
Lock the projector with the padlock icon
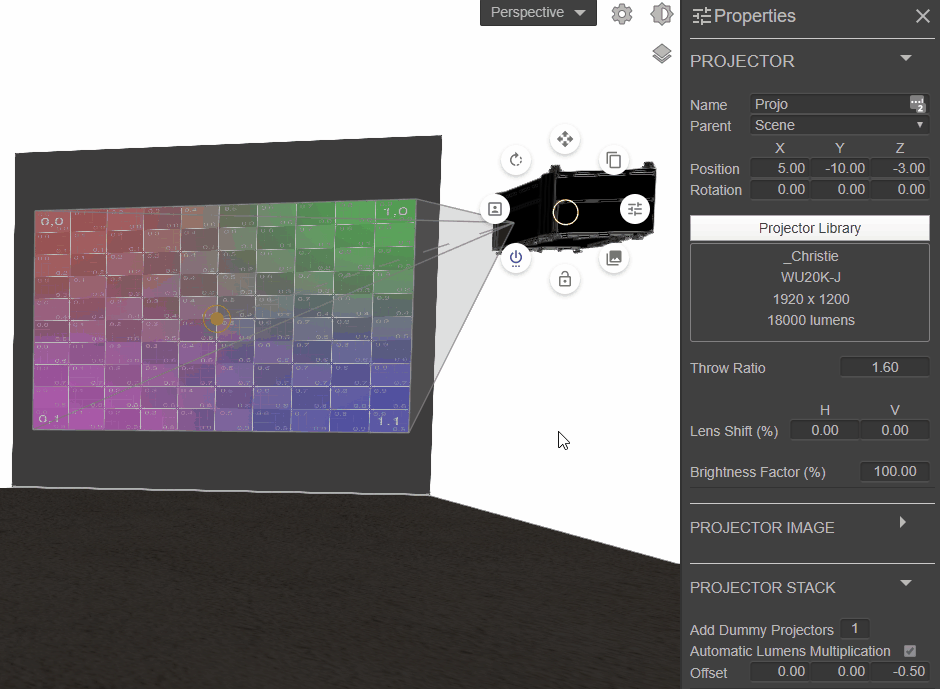coord(565,279)
